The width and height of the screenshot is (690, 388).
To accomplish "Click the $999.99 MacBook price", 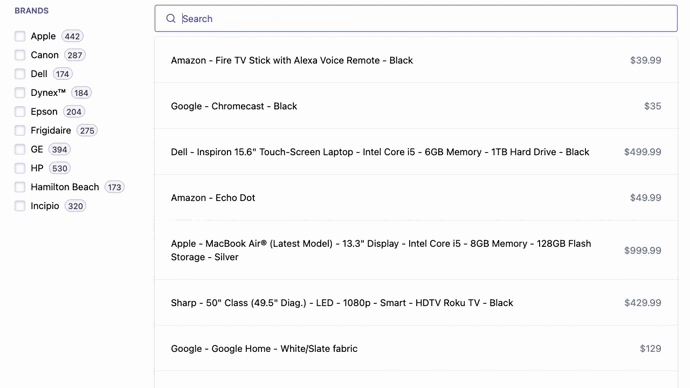I will coord(642,250).
